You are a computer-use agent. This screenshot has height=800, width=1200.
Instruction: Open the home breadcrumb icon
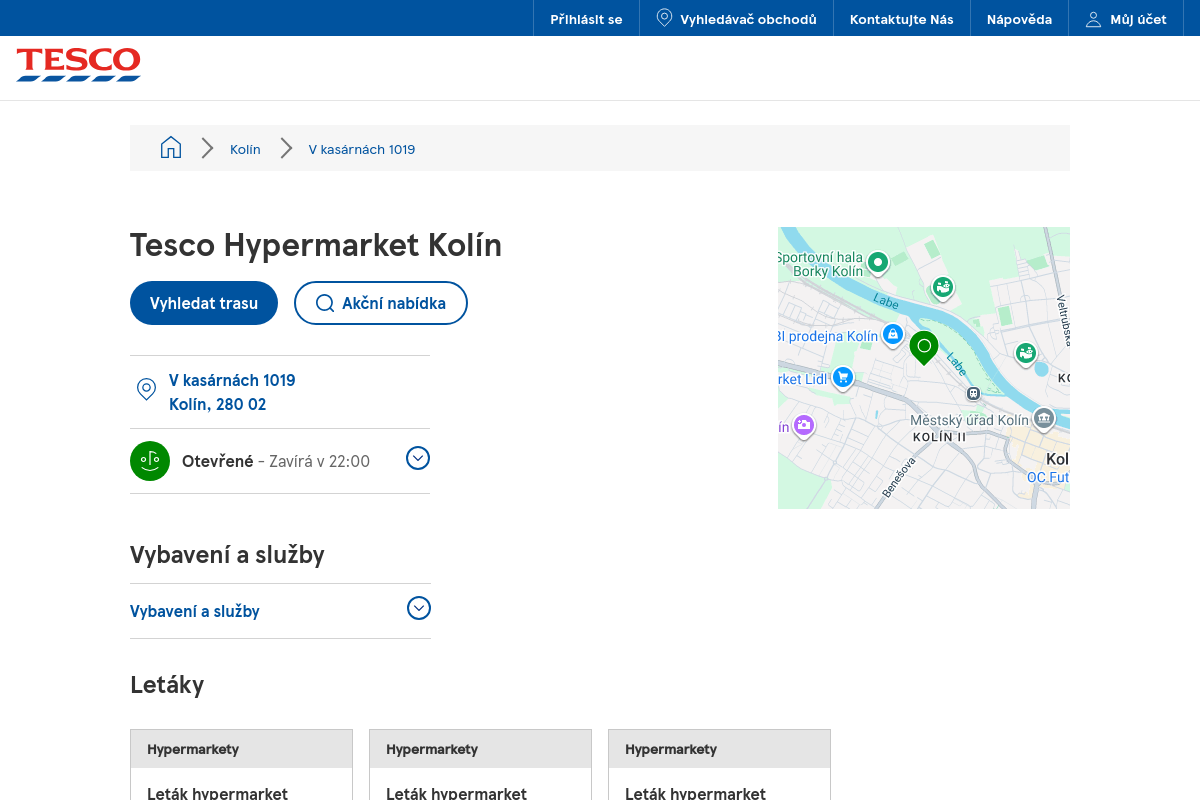point(171,148)
